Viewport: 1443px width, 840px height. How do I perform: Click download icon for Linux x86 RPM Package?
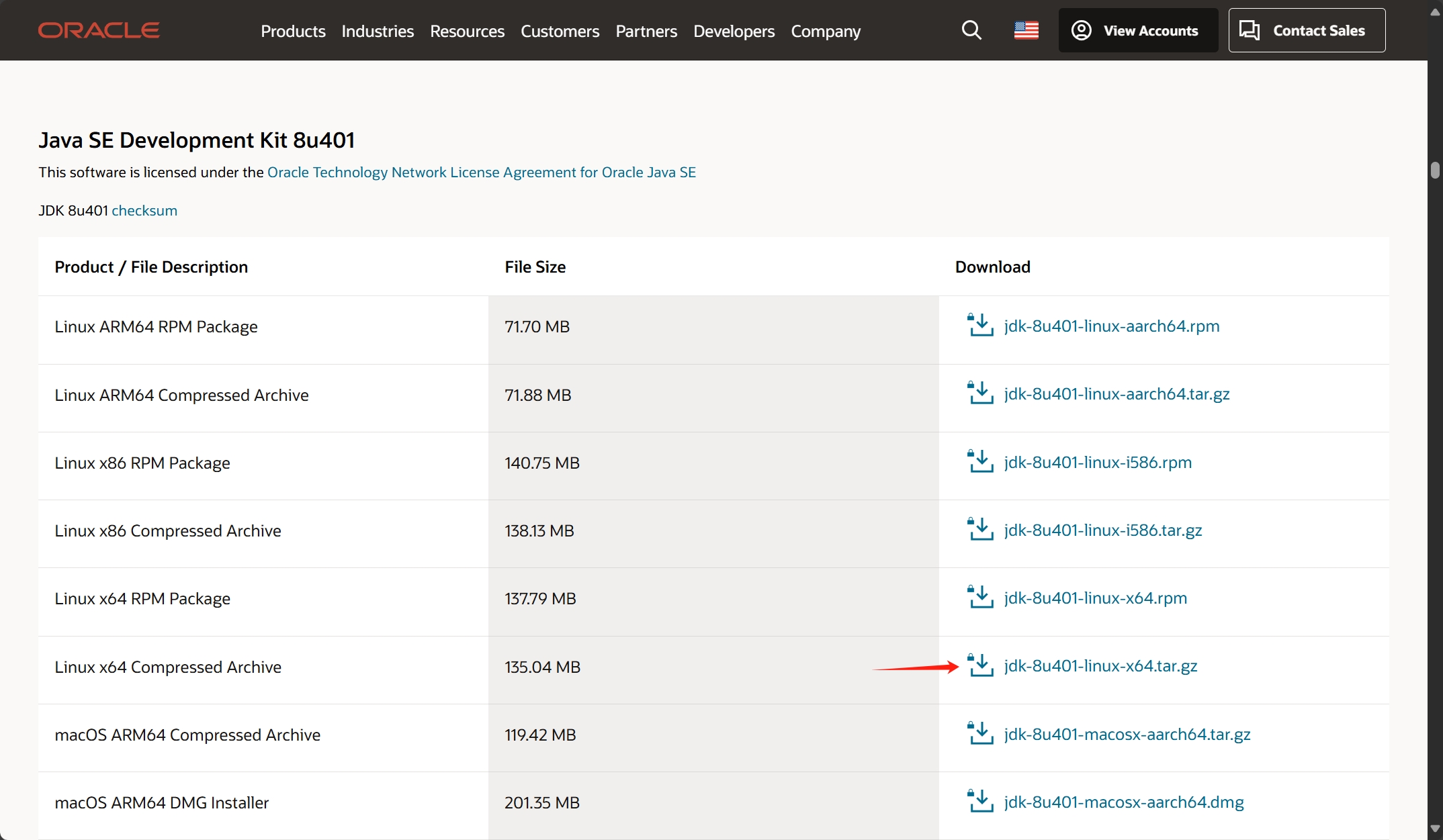(980, 462)
